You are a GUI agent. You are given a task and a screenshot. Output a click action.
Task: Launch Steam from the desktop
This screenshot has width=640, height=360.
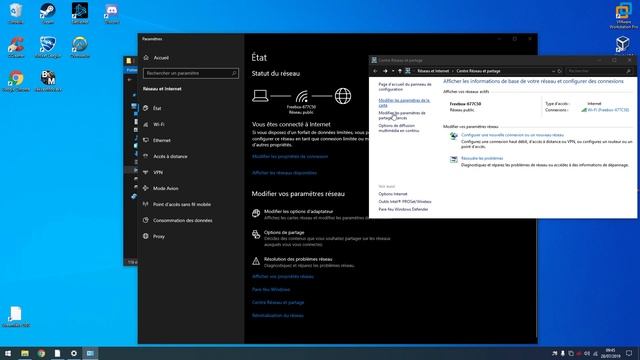coord(48,13)
